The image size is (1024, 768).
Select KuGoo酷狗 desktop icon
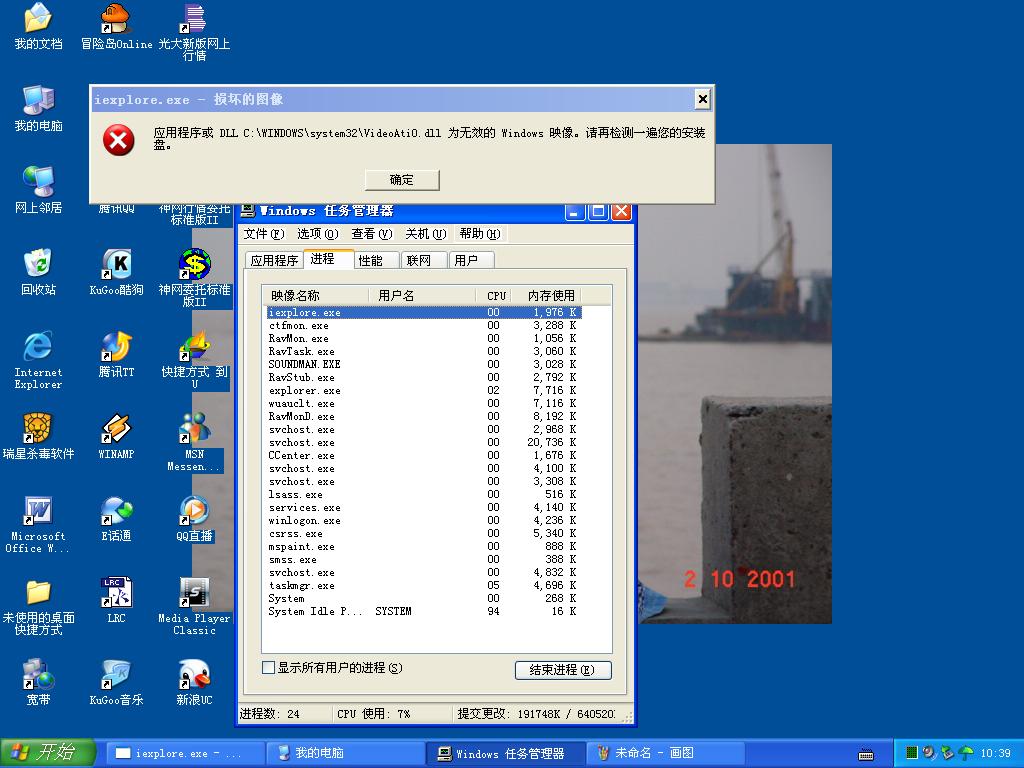[x=116, y=272]
